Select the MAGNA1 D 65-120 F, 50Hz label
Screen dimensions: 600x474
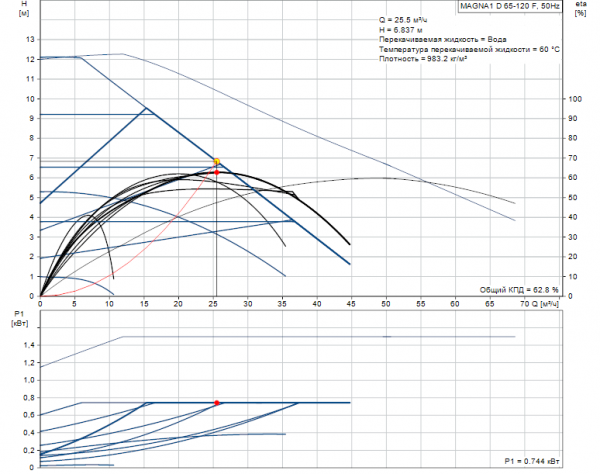click(x=510, y=6)
